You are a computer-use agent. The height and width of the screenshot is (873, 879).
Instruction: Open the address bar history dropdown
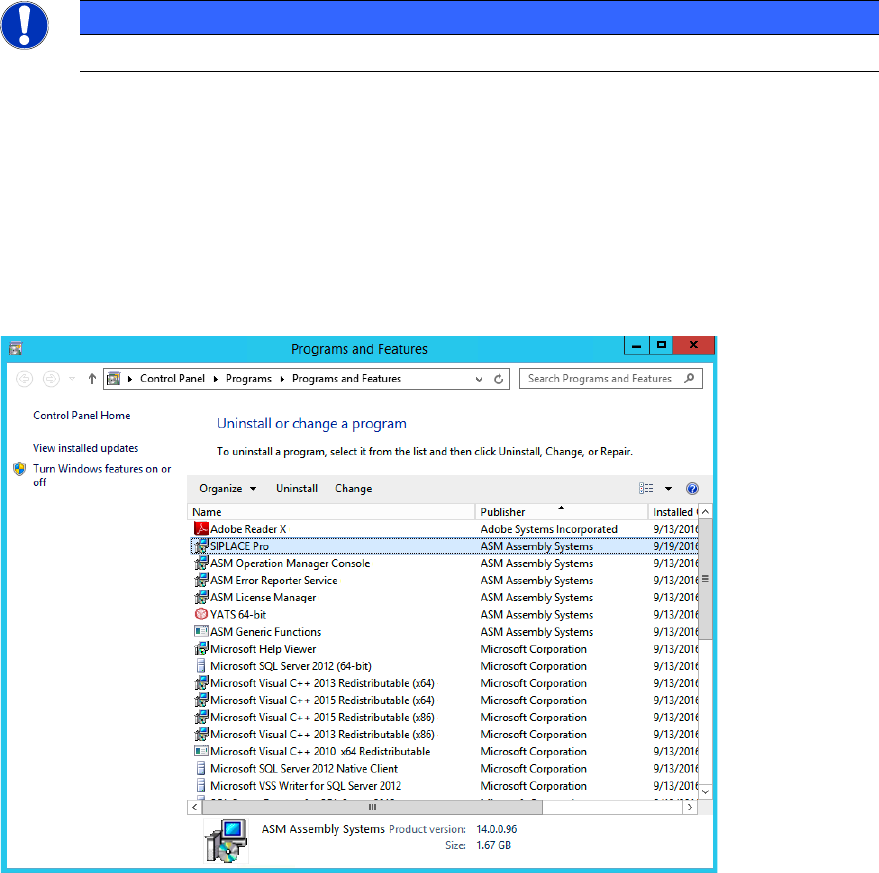point(479,379)
